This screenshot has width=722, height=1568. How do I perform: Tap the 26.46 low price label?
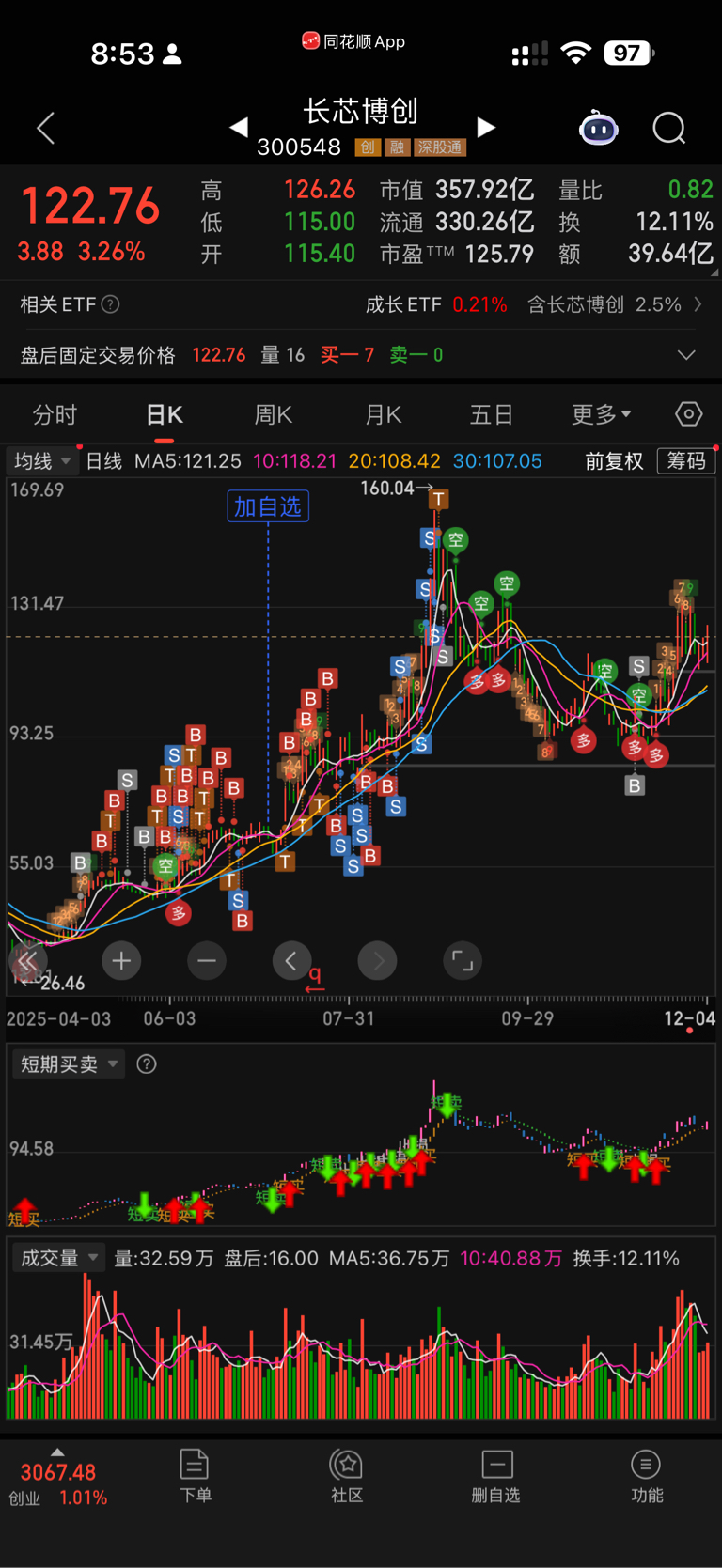(x=62, y=983)
